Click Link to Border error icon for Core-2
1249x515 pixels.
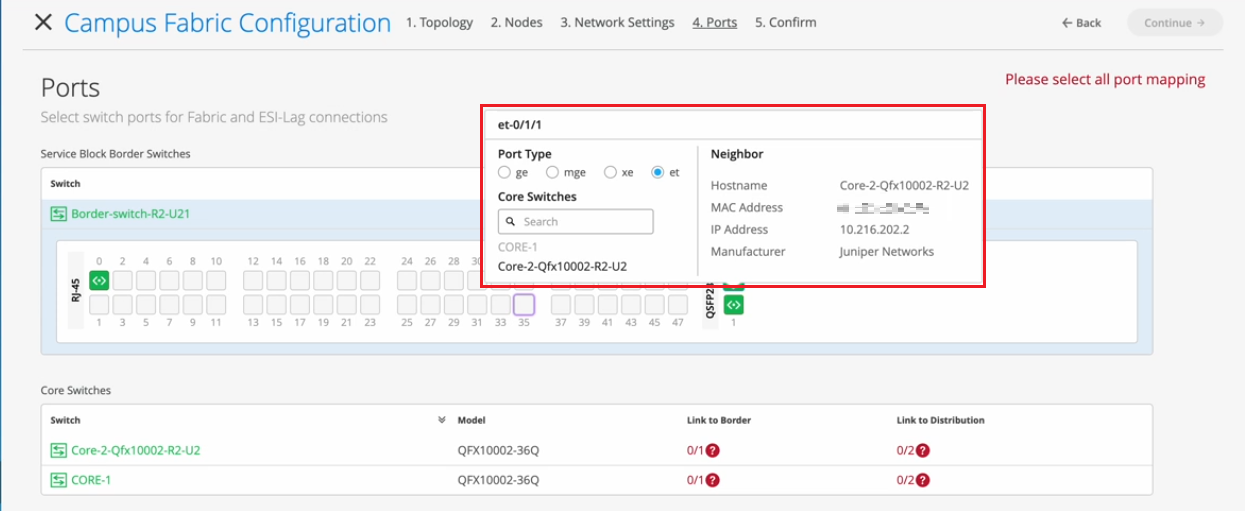(x=713, y=450)
